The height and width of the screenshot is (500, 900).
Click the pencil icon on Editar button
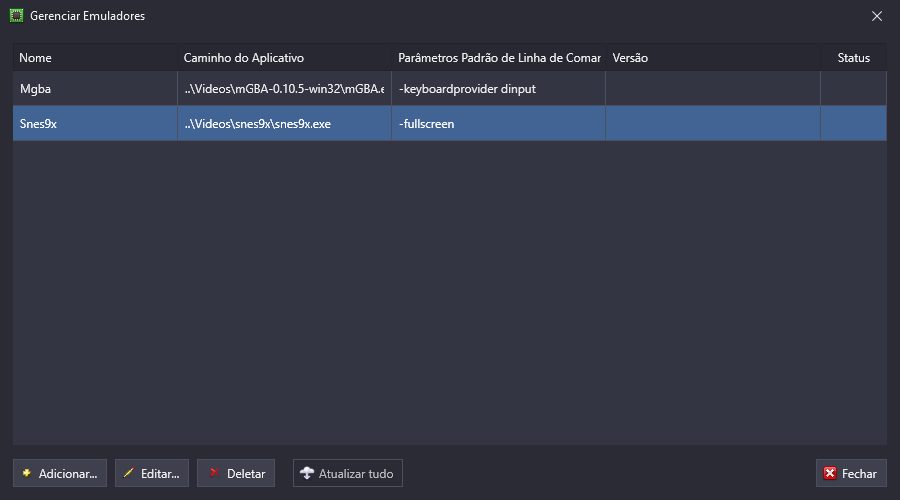128,474
